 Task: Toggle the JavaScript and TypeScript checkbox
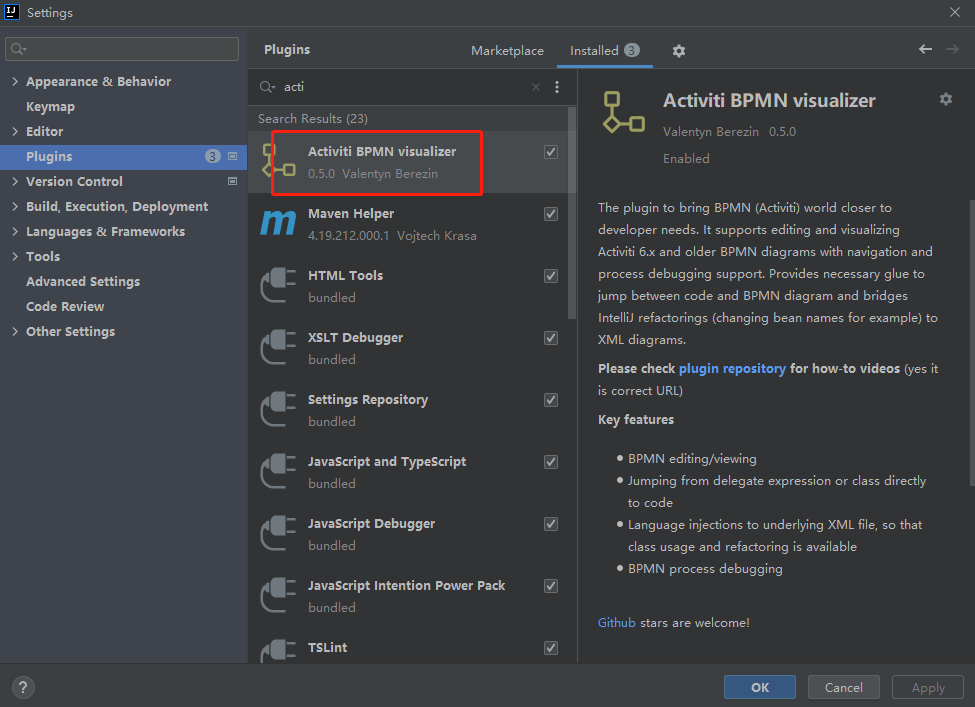[551, 462]
